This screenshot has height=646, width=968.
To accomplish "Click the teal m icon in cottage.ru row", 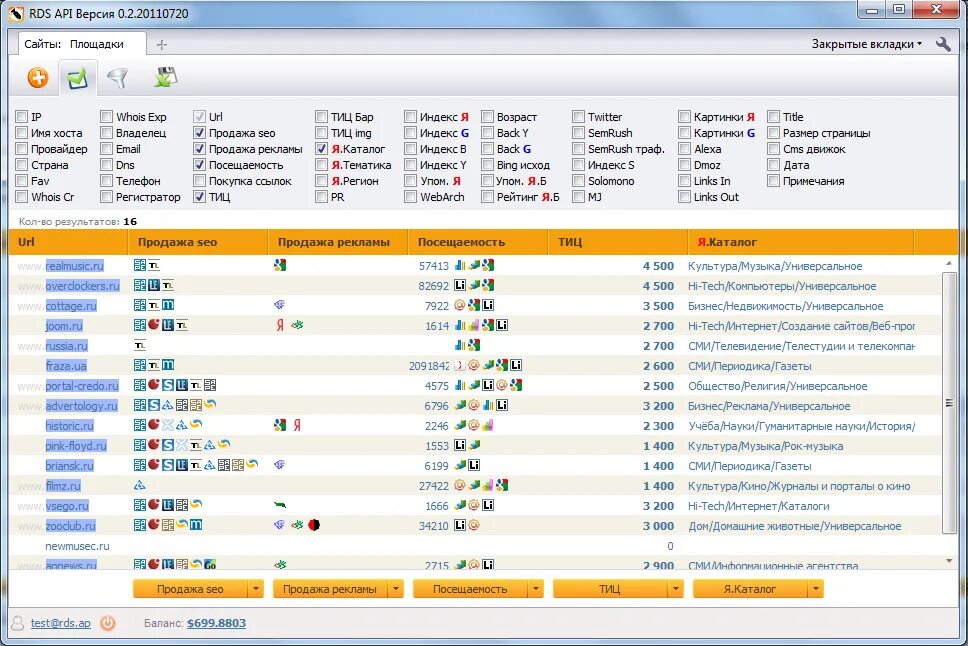I will pyautogui.click(x=168, y=305).
